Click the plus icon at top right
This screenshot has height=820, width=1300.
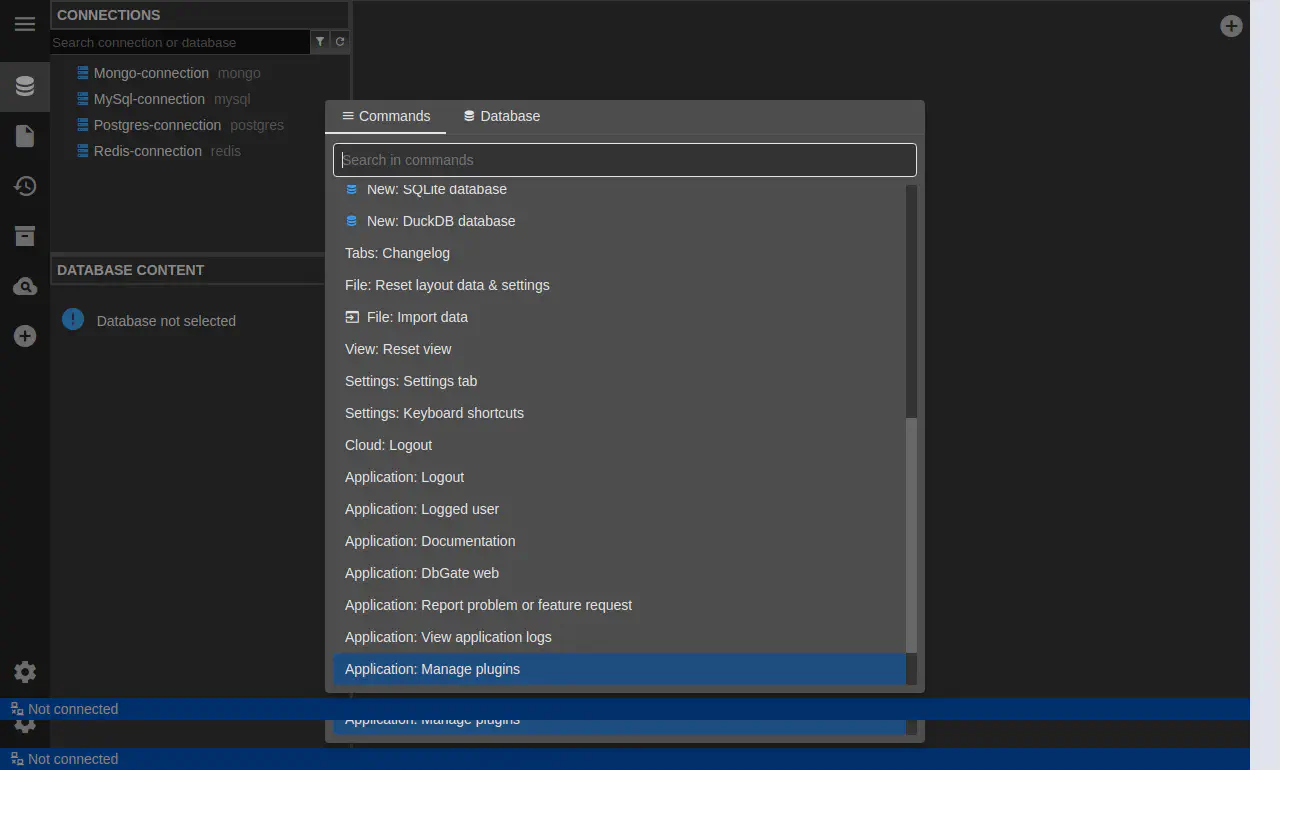(1231, 27)
